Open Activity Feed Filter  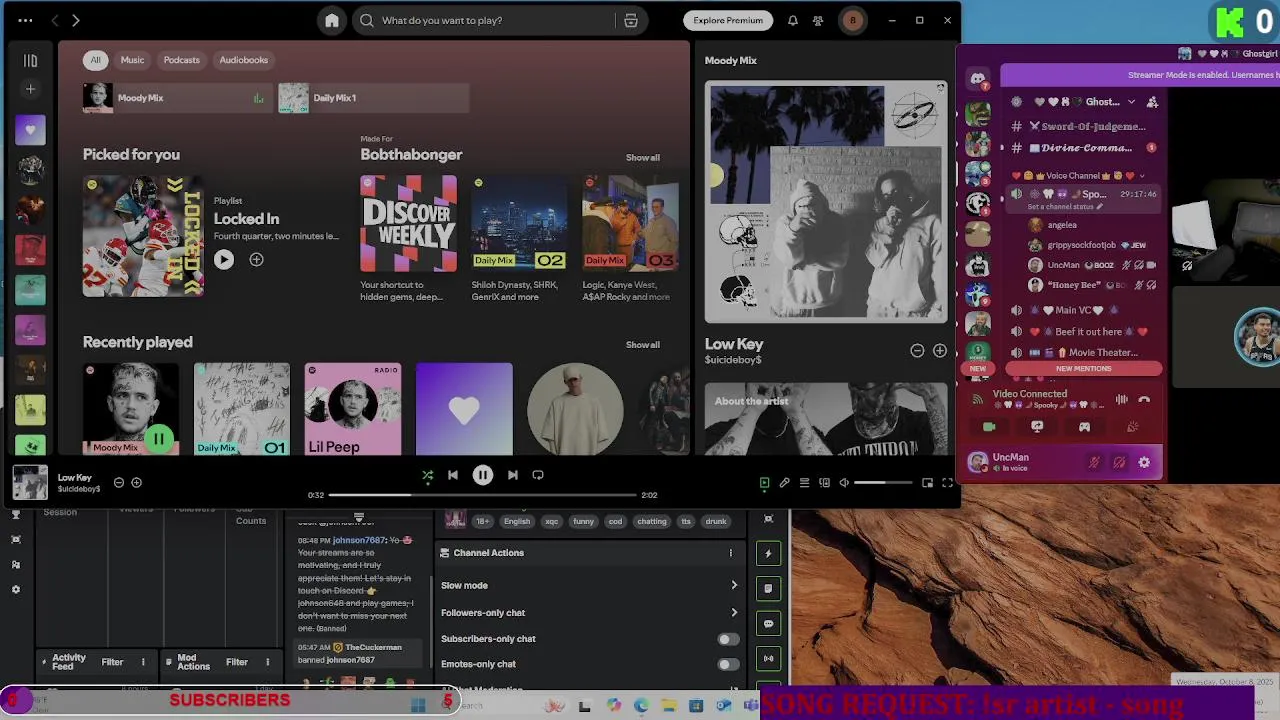tap(112, 662)
